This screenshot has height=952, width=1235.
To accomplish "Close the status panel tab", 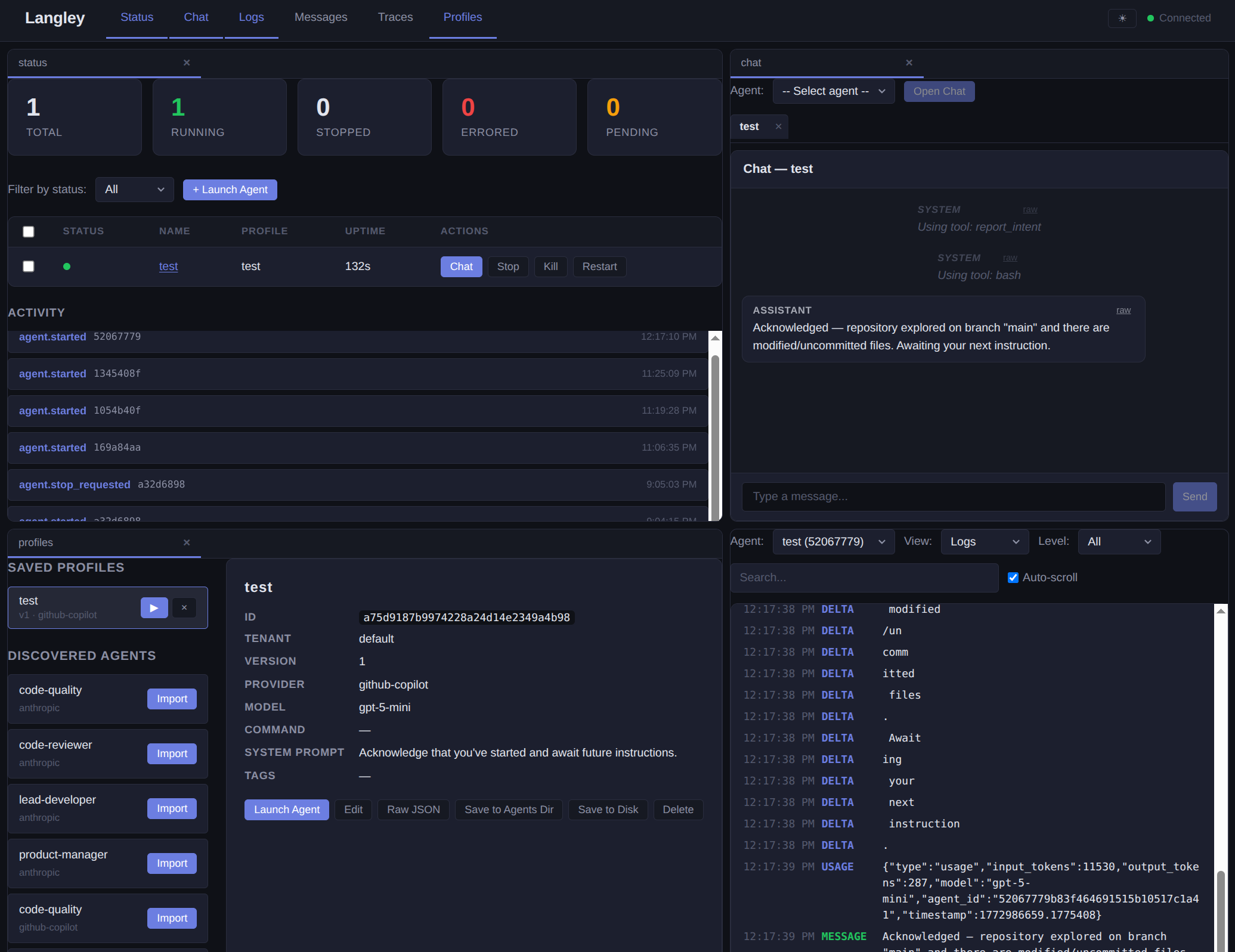I will click(x=187, y=63).
